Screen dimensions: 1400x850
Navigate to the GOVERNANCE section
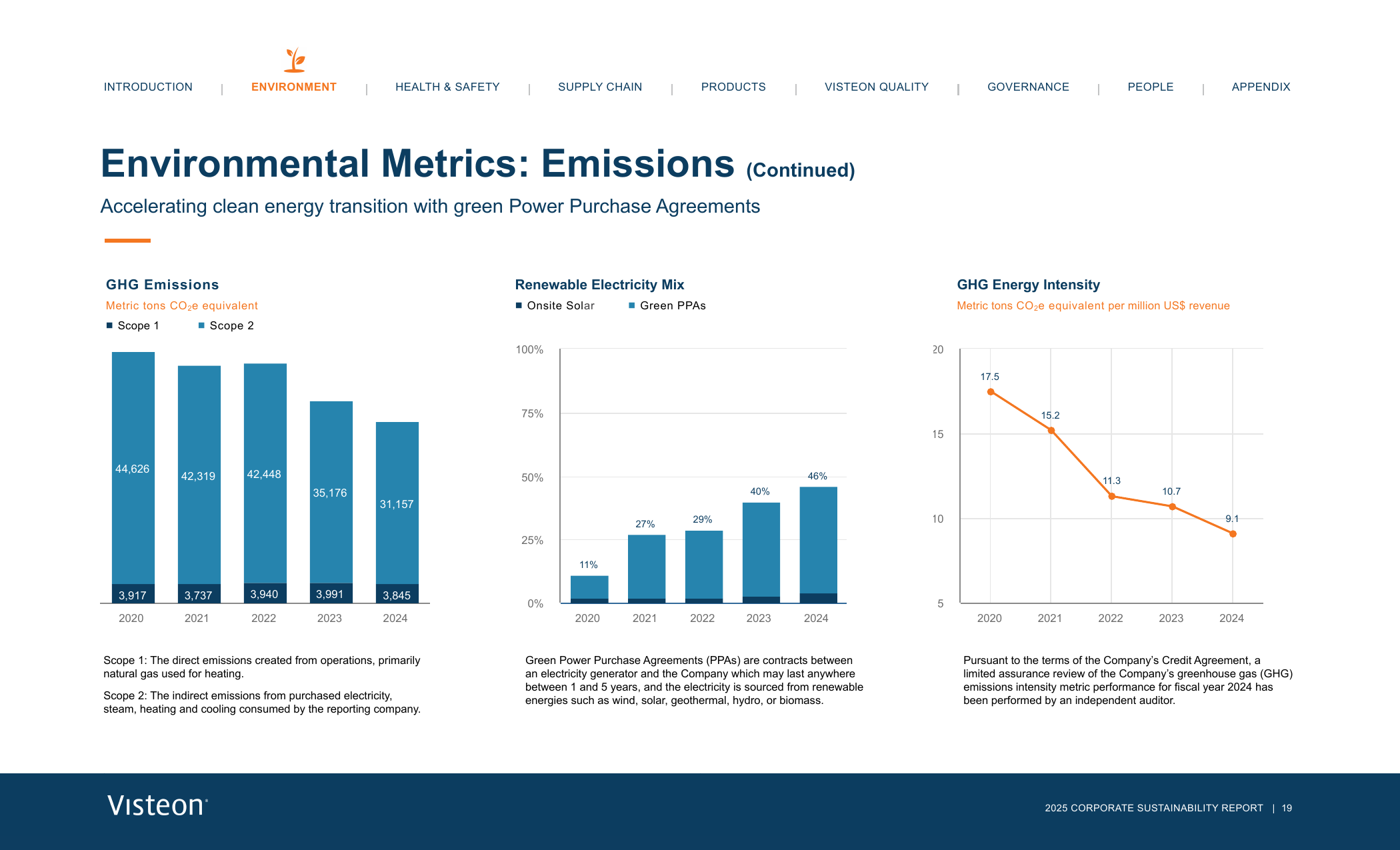pos(1028,87)
